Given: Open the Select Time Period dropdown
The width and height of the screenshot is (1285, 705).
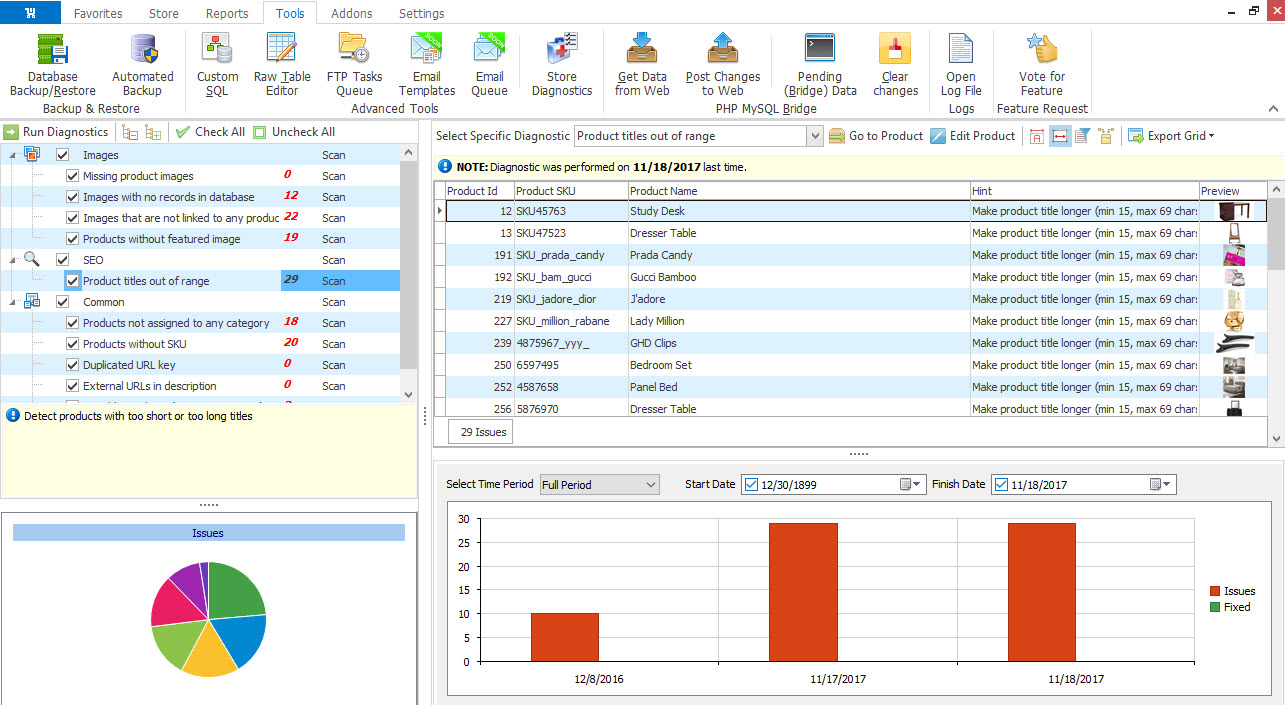Looking at the screenshot, I should [x=650, y=485].
